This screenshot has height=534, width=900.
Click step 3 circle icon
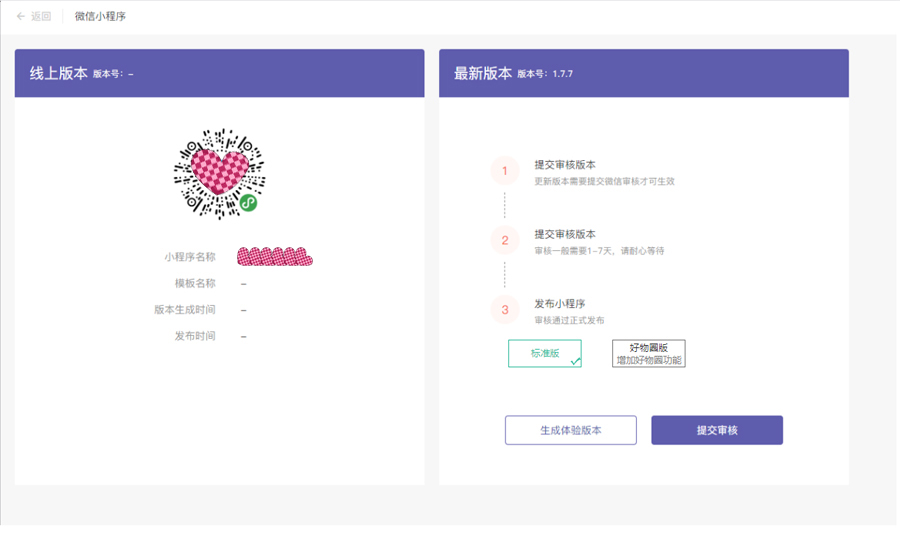coord(505,309)
